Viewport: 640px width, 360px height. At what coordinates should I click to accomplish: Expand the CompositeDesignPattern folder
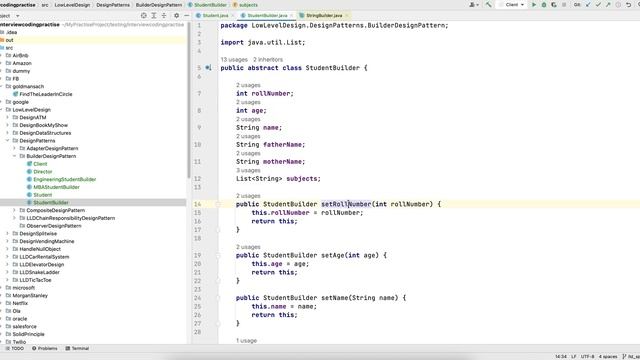click(x=14, y=210)
